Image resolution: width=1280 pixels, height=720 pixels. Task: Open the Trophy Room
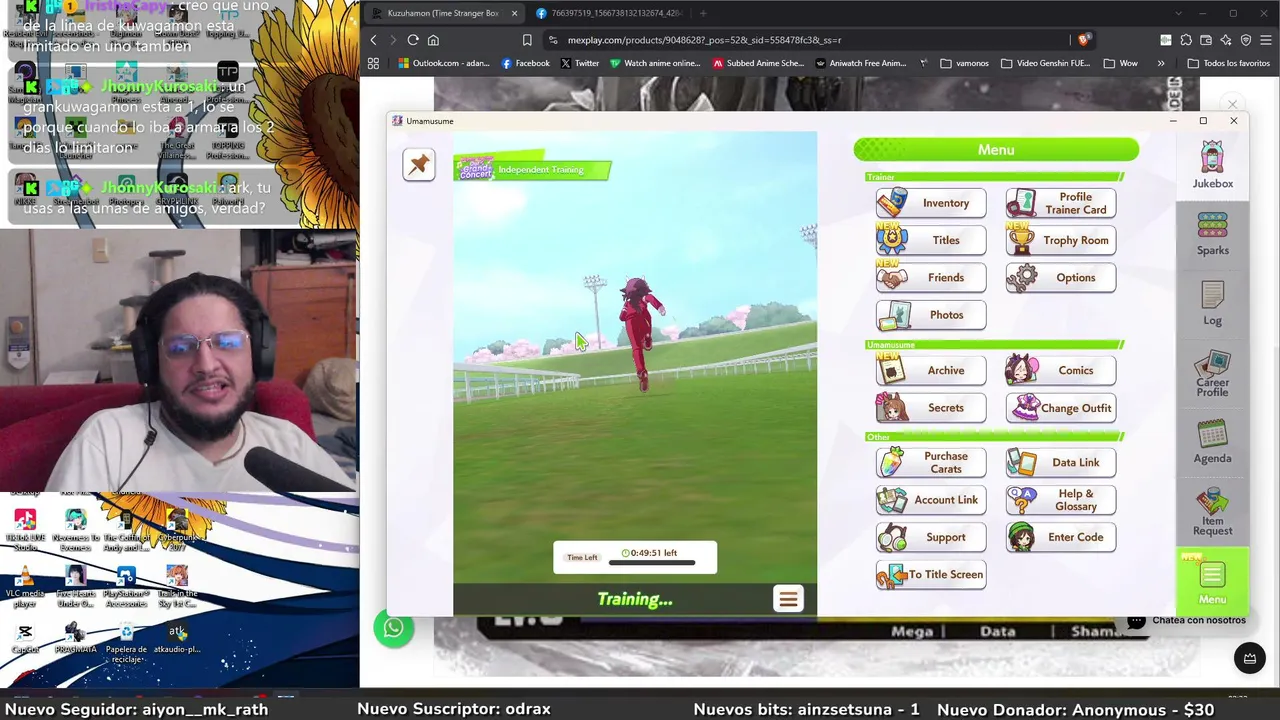(1061, 240)
